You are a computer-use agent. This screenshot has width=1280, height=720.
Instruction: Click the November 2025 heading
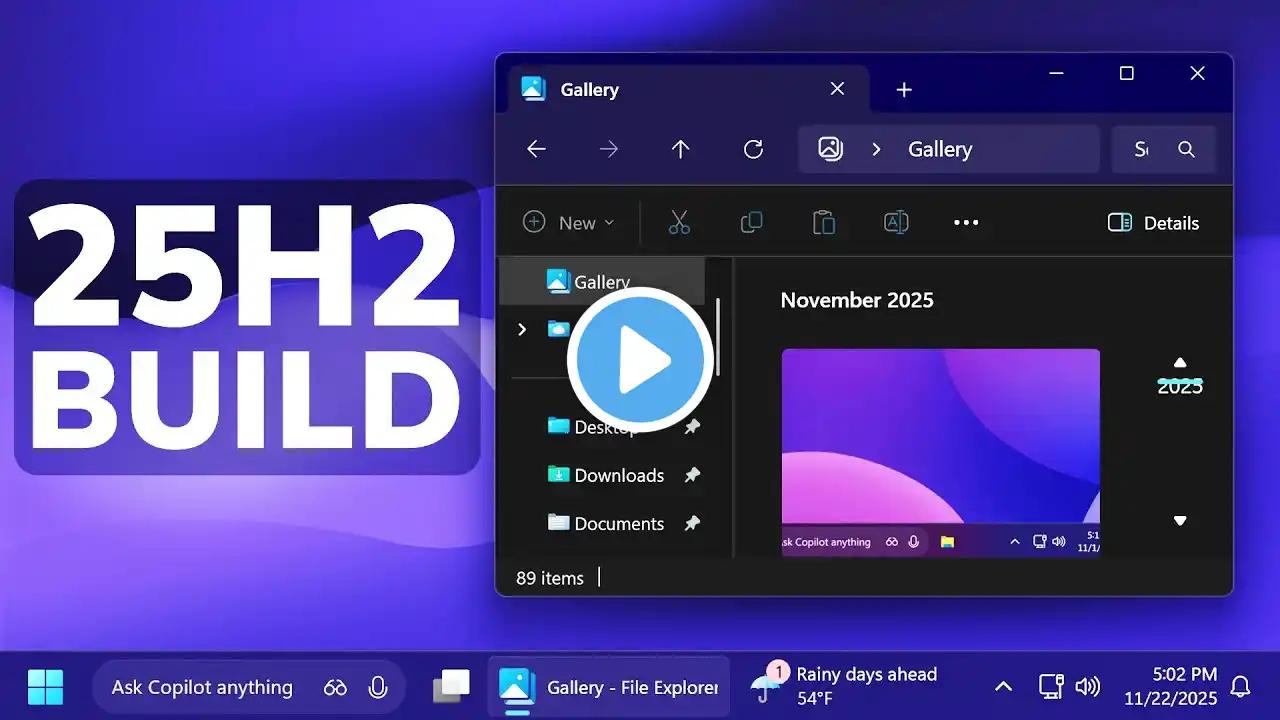pos(857,300)
